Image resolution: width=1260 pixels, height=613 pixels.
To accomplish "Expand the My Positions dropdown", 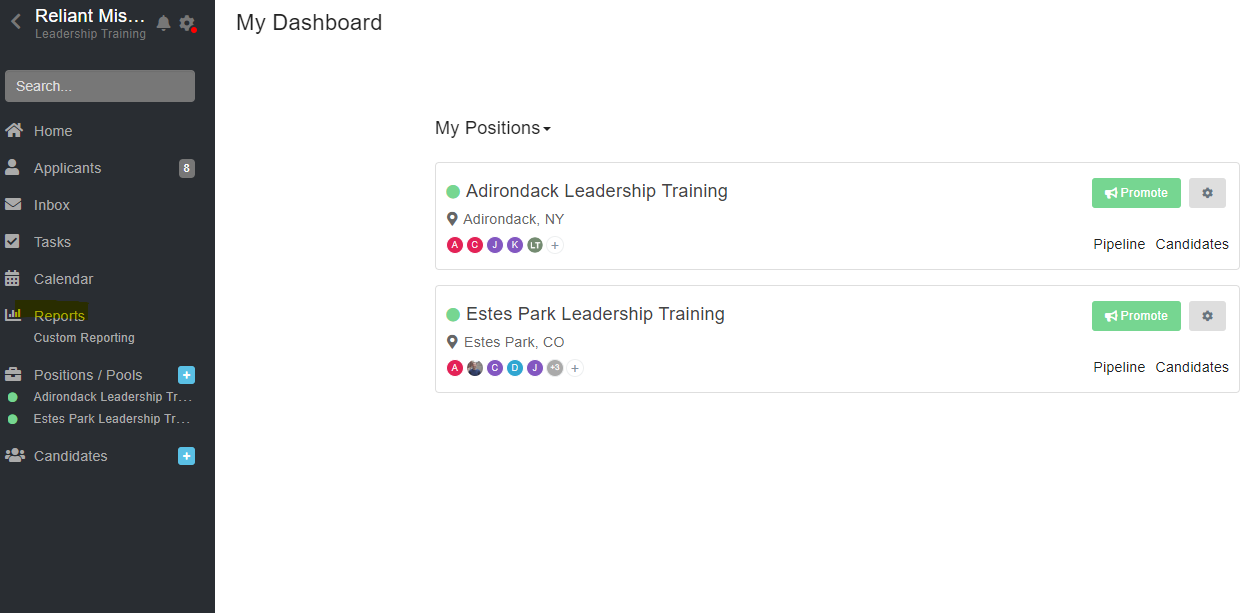I will point(493,128).
